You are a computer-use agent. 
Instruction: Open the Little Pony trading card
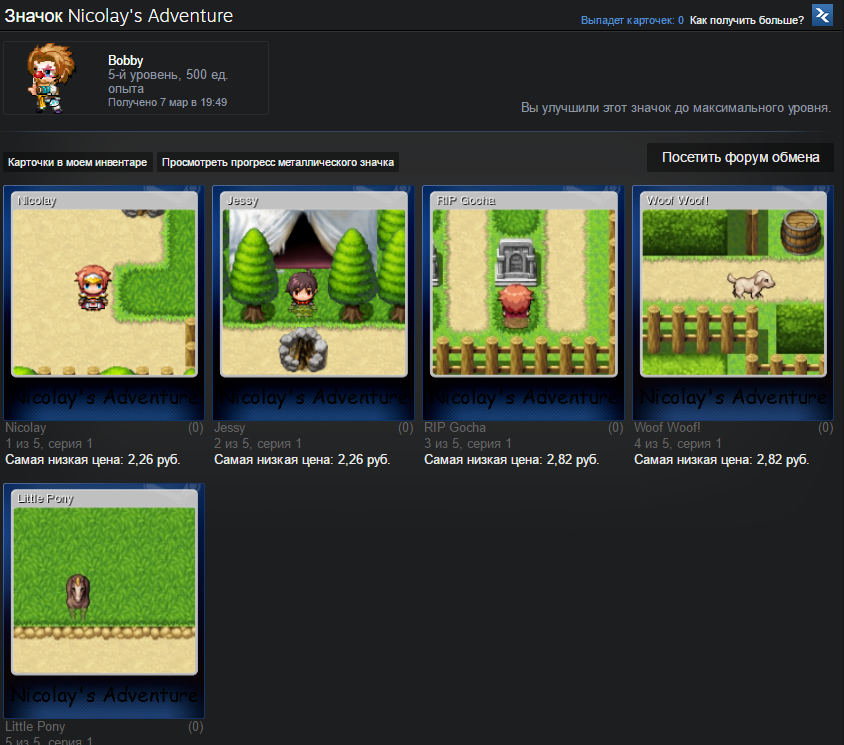tap(104, 601)
